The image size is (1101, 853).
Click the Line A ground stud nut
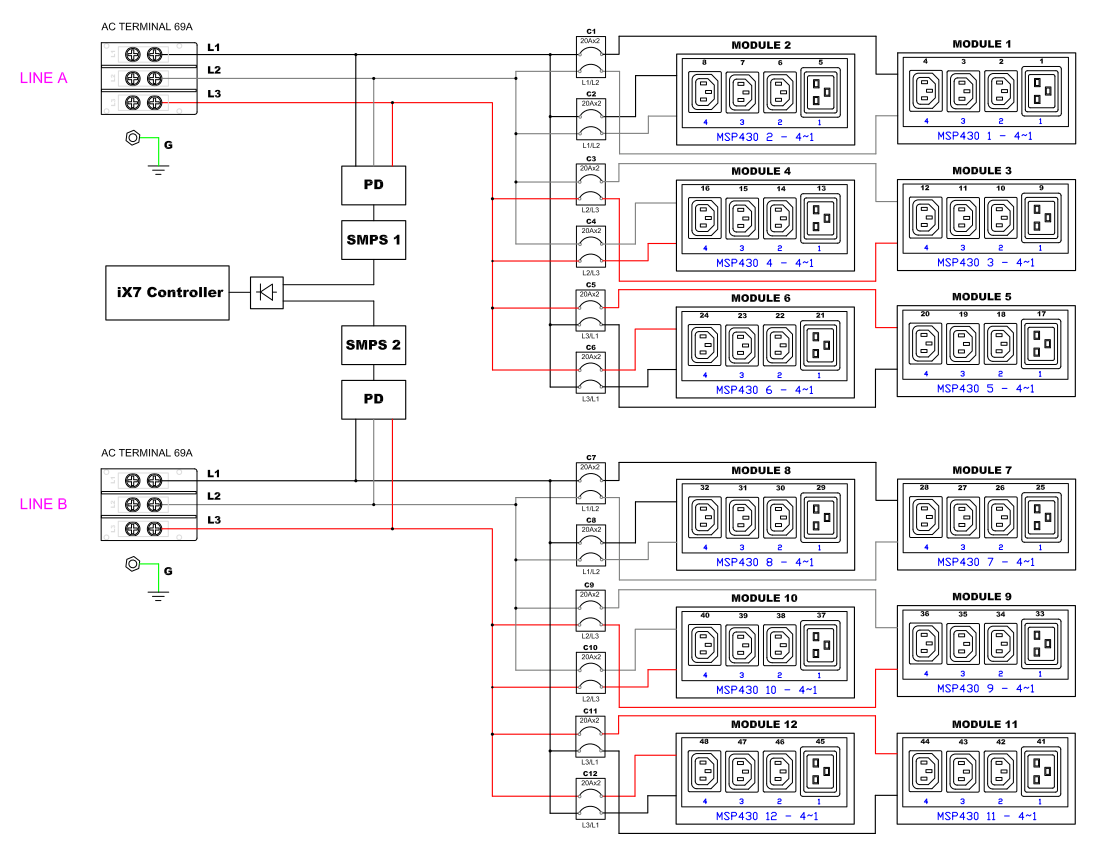[133, 138]
